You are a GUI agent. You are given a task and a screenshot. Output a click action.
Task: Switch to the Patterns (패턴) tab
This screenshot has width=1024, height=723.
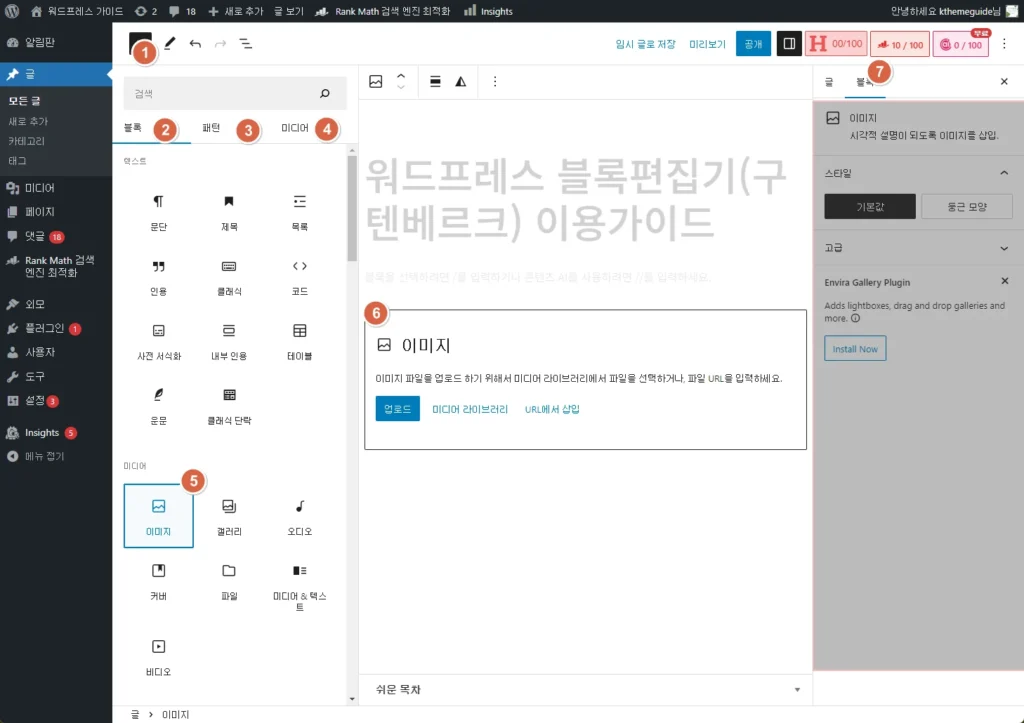[x=211, y=127]
